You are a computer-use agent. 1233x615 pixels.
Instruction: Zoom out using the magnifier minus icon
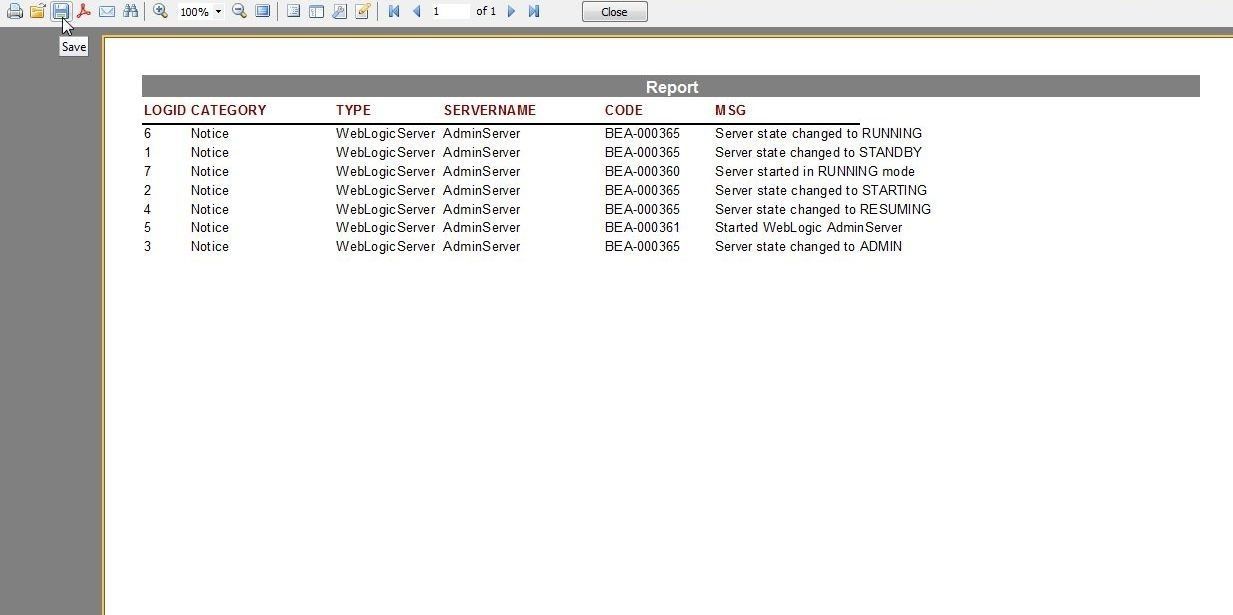pyautogui.click(x=239, y=12)
